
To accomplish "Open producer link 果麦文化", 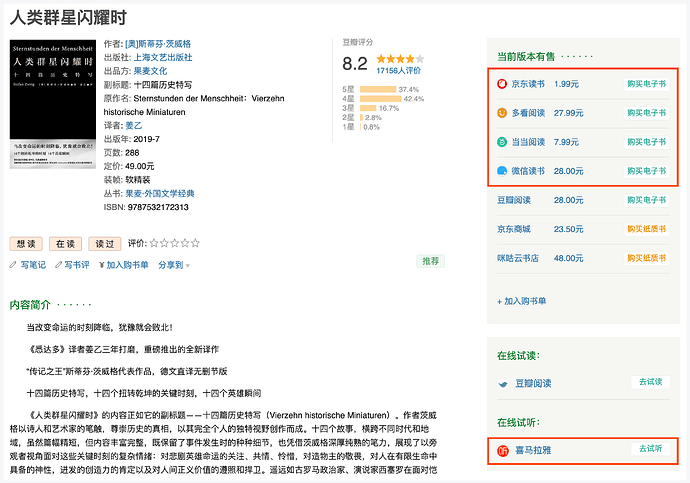I will [150, 71].
